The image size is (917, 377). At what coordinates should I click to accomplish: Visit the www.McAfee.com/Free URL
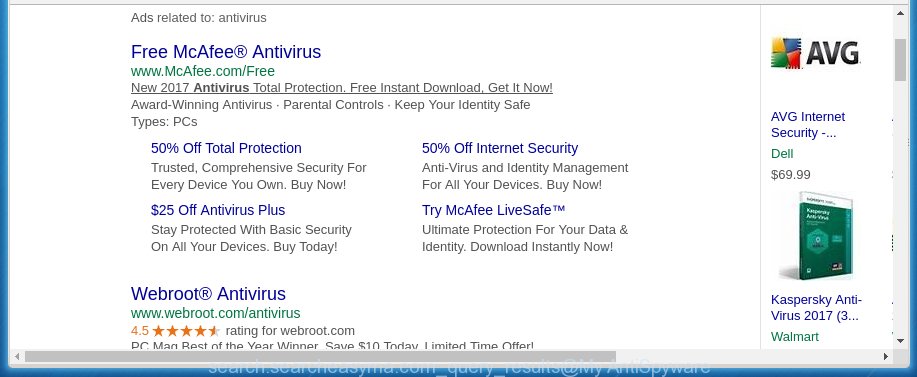(203, 71)
